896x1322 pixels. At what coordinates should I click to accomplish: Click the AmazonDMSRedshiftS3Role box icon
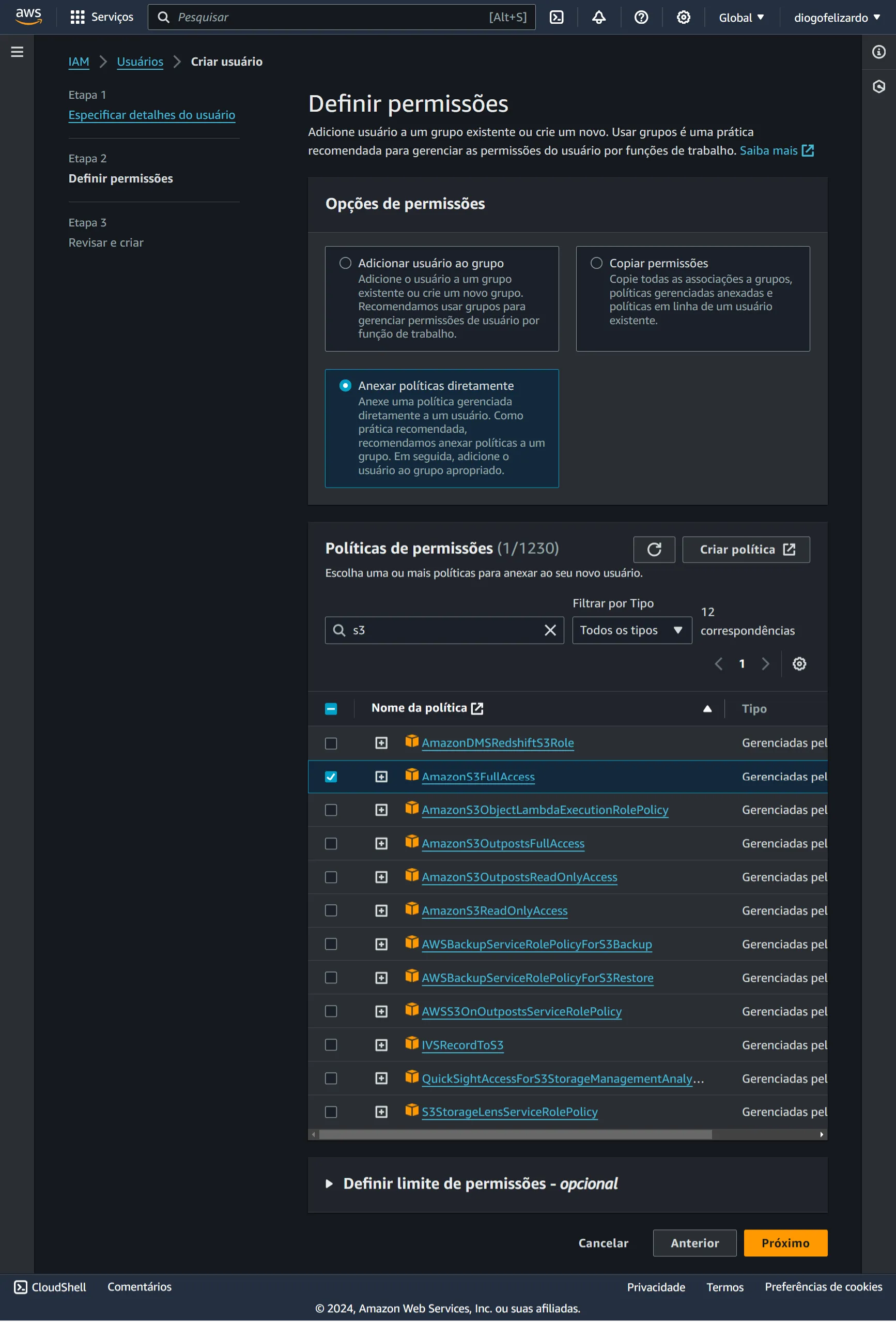click(412, 741)
